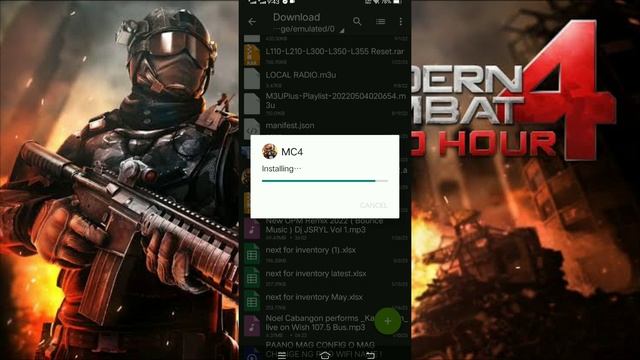
Task: Click the M3UPlus playlist file icon
Action: click(252, 103)
